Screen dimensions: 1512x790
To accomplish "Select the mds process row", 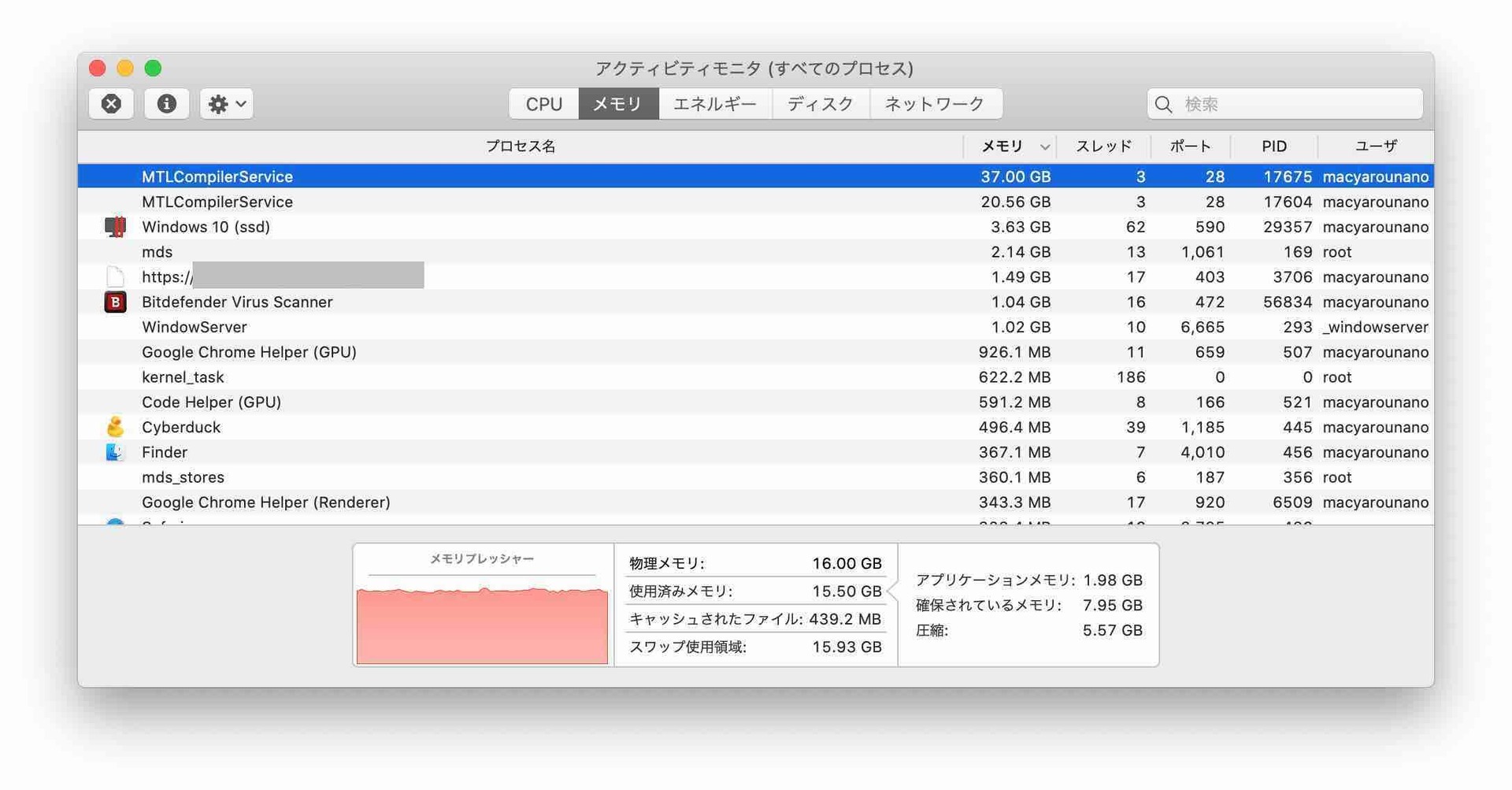I will (756, 252).
